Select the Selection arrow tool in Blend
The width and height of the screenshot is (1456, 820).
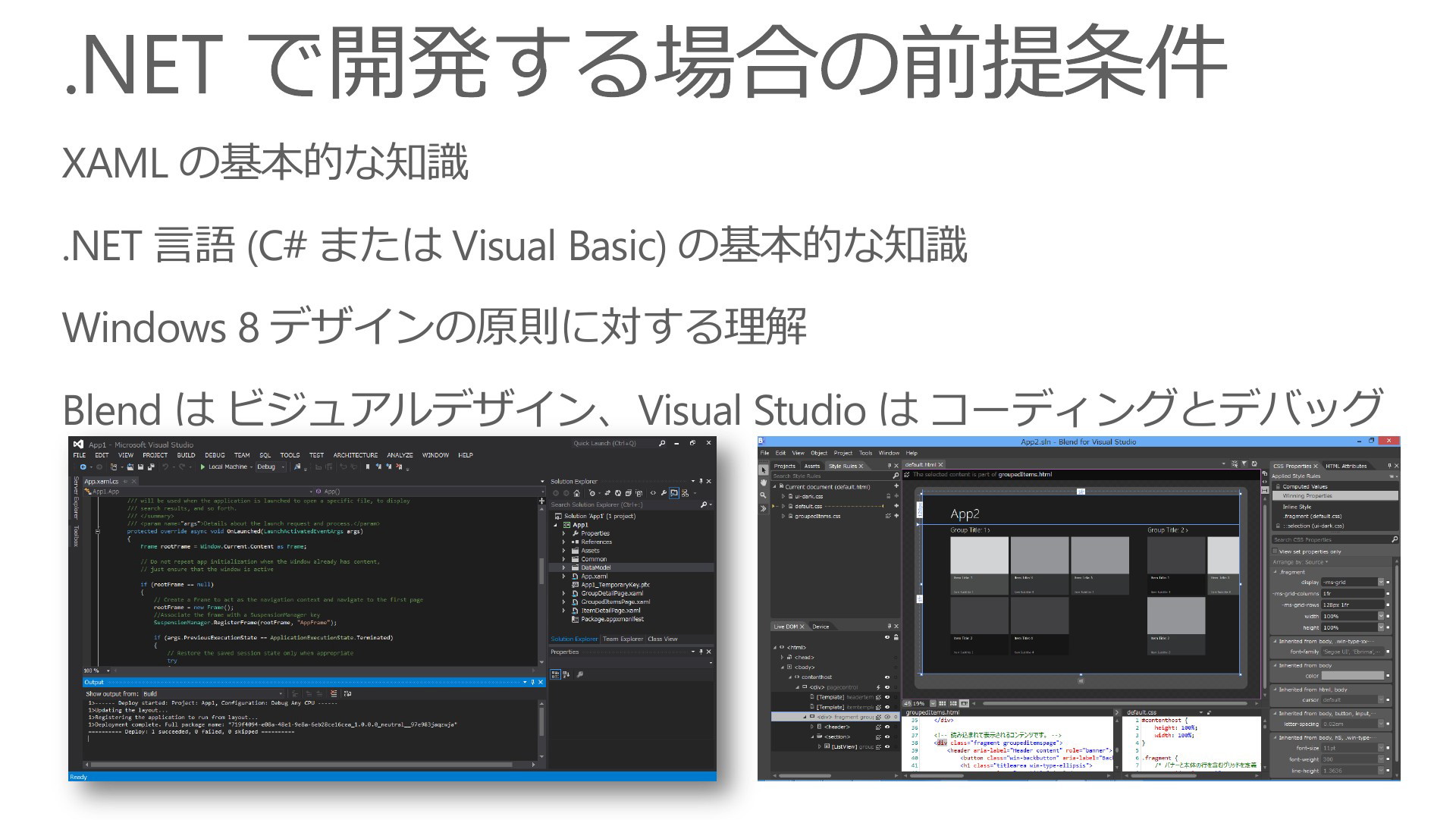764,470
